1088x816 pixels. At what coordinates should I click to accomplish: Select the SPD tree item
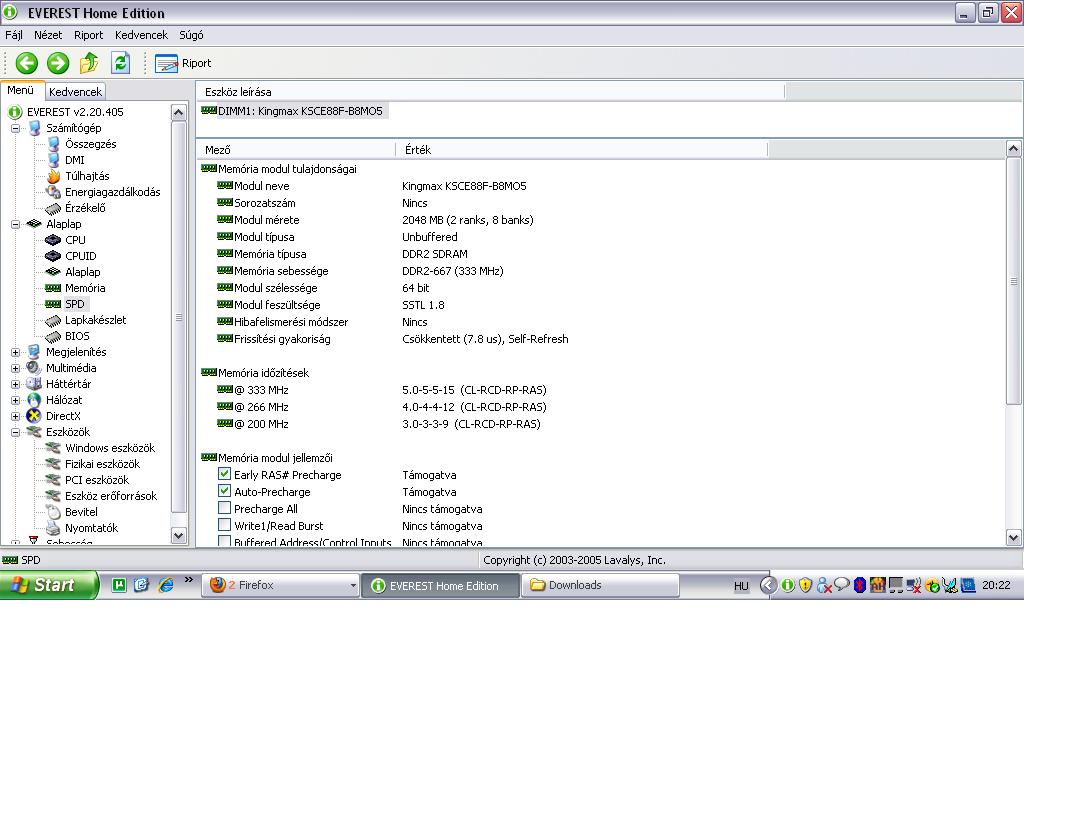tap(74, 304)
